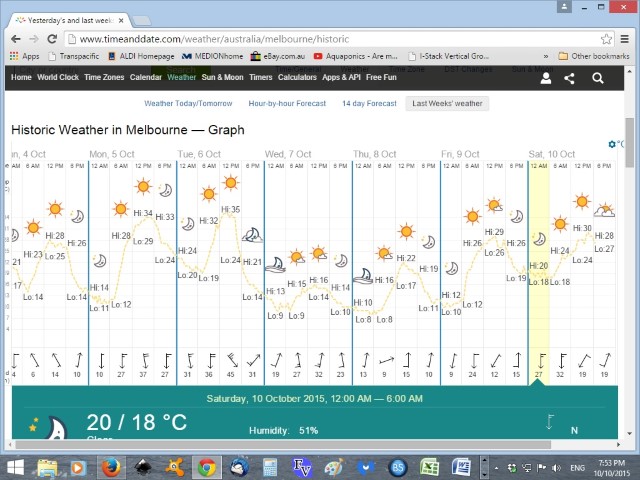Open Firefox from the taskbar
This screenshot has height=480, width=640.
111,467
